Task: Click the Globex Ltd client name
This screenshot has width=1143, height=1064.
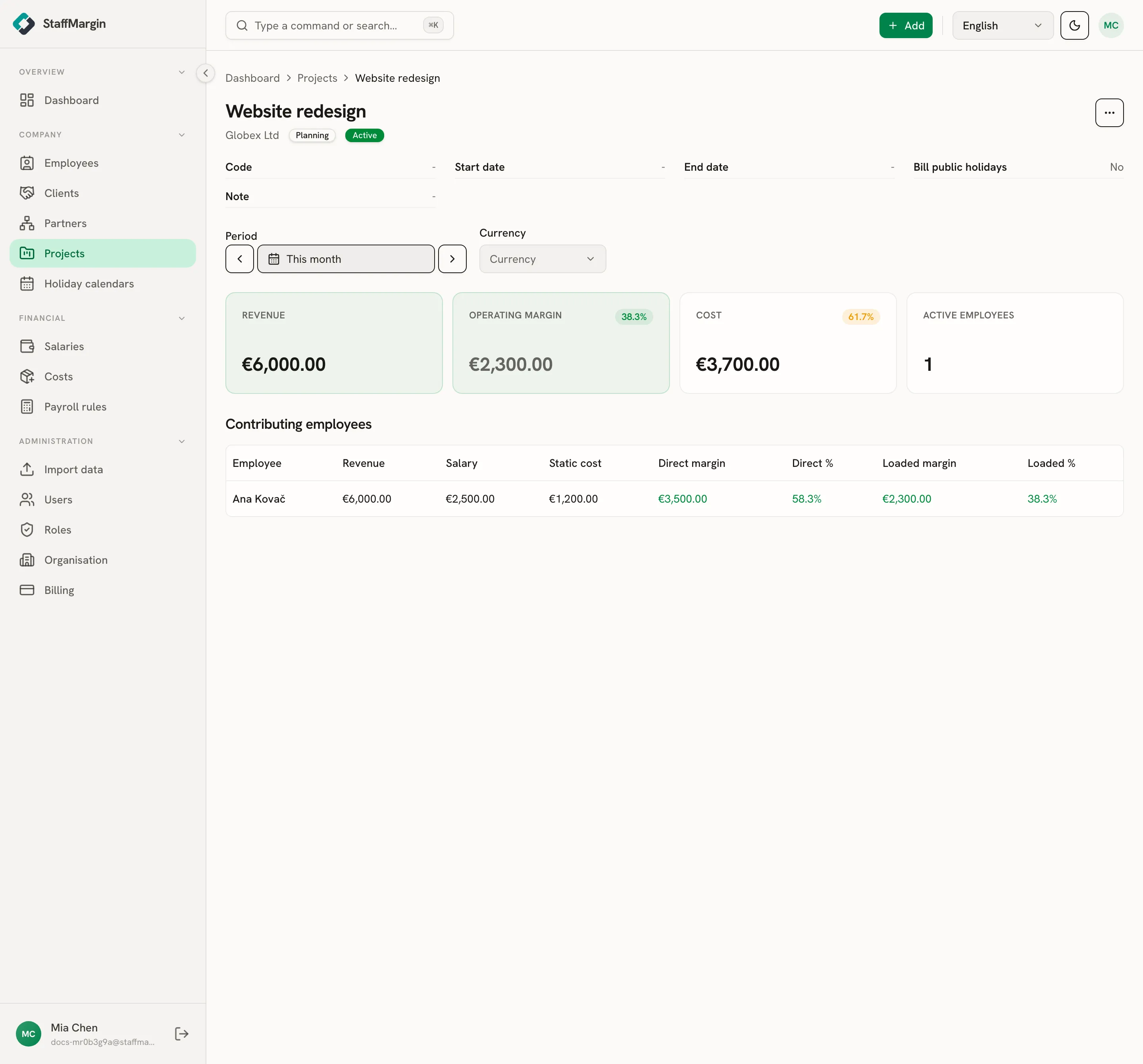Action: click(x=252, y=135)
